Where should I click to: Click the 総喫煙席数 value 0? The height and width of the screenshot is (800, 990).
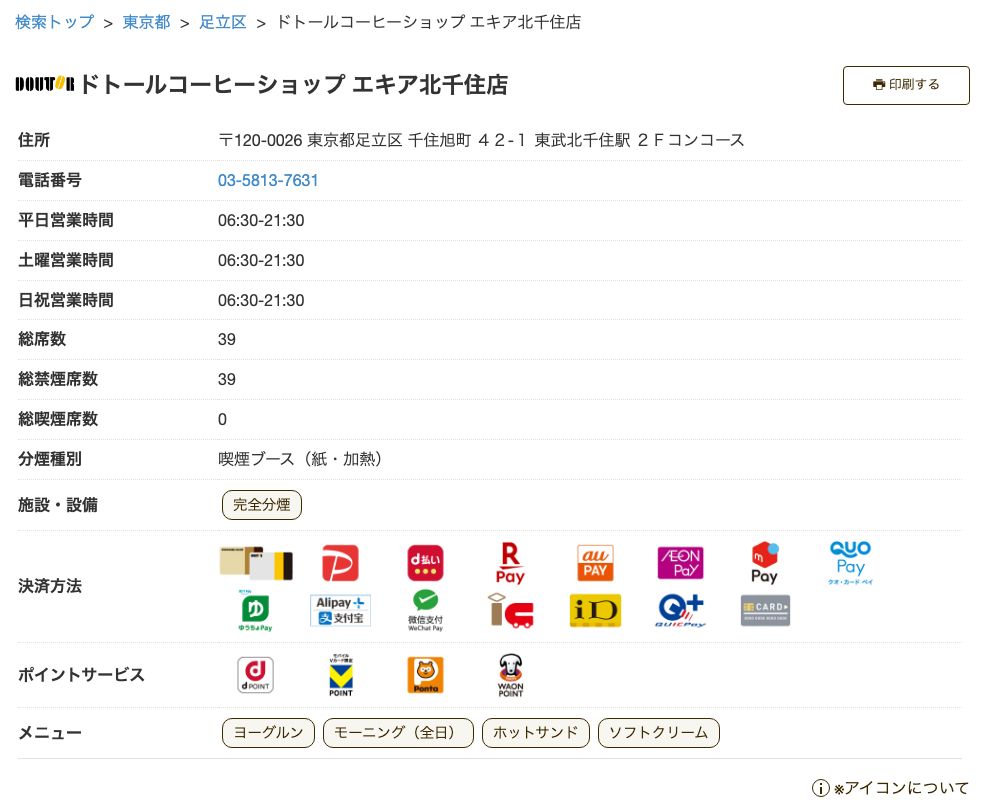222,419
